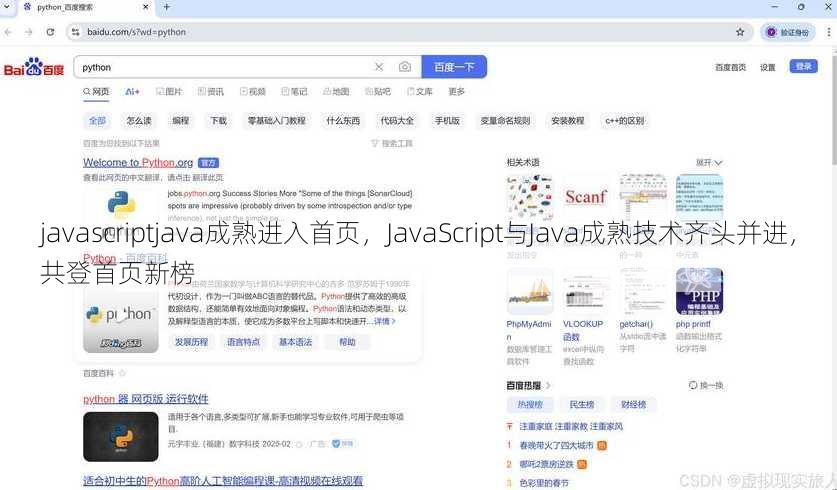This screenshot has height=490, width=837.
Task: Refresh hot searches with 换一换
Action: pyautogui.click(x=706, y=385)
